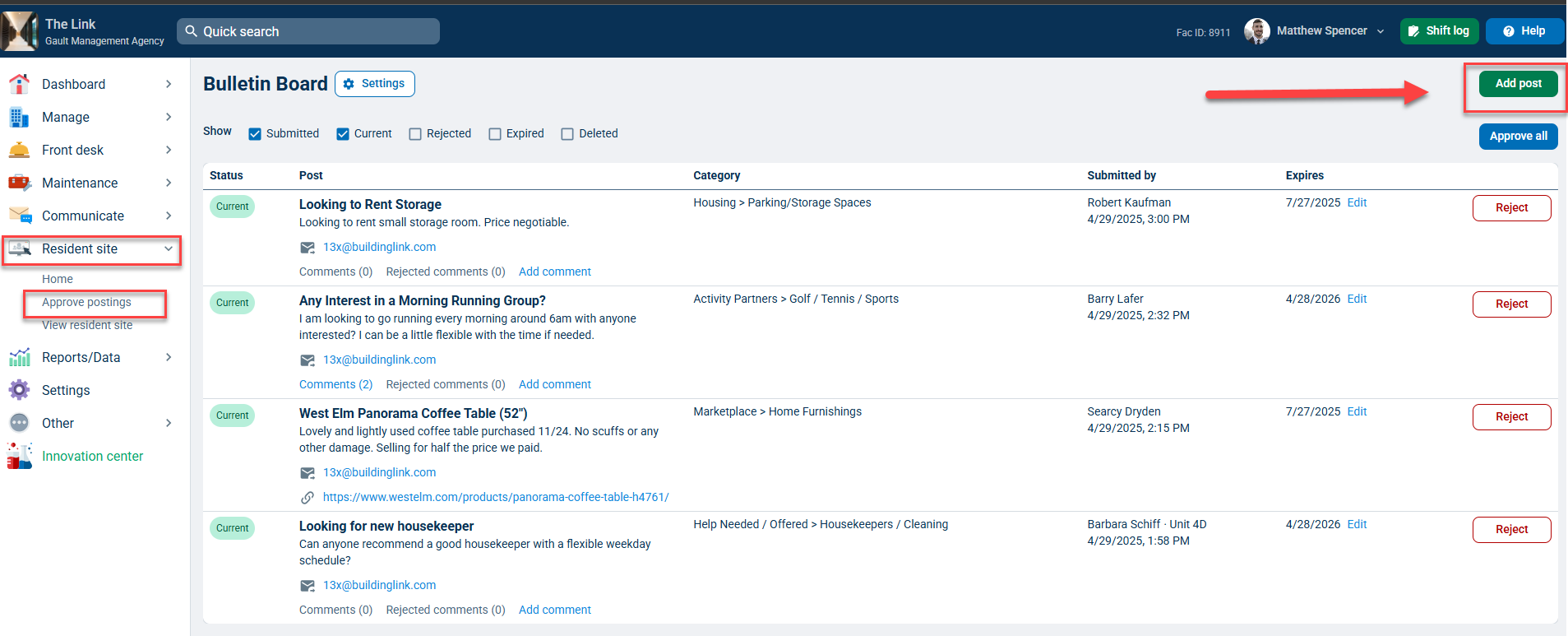Expand the Reports/Data menu chevron
The width and height of the screenshot is (1568, 636).
tap(169, 357)
